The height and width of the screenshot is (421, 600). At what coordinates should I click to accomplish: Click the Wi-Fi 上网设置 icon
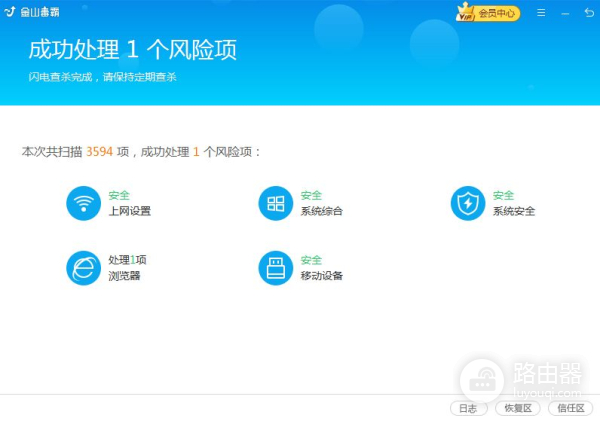tap(83, 203)
